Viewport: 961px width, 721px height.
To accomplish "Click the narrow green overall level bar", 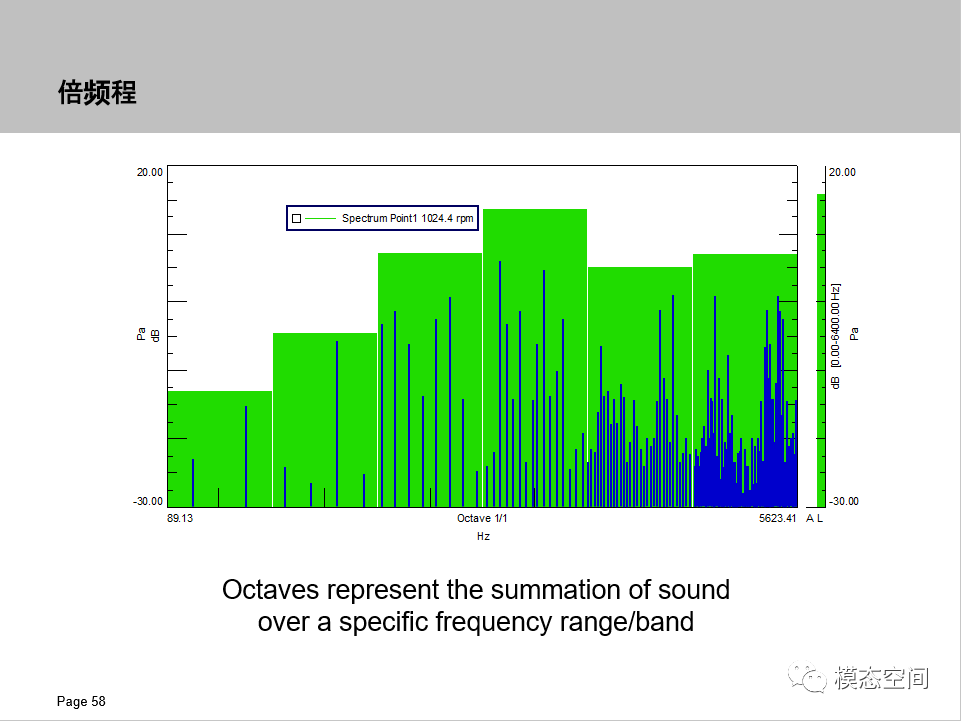I will 821,350.
